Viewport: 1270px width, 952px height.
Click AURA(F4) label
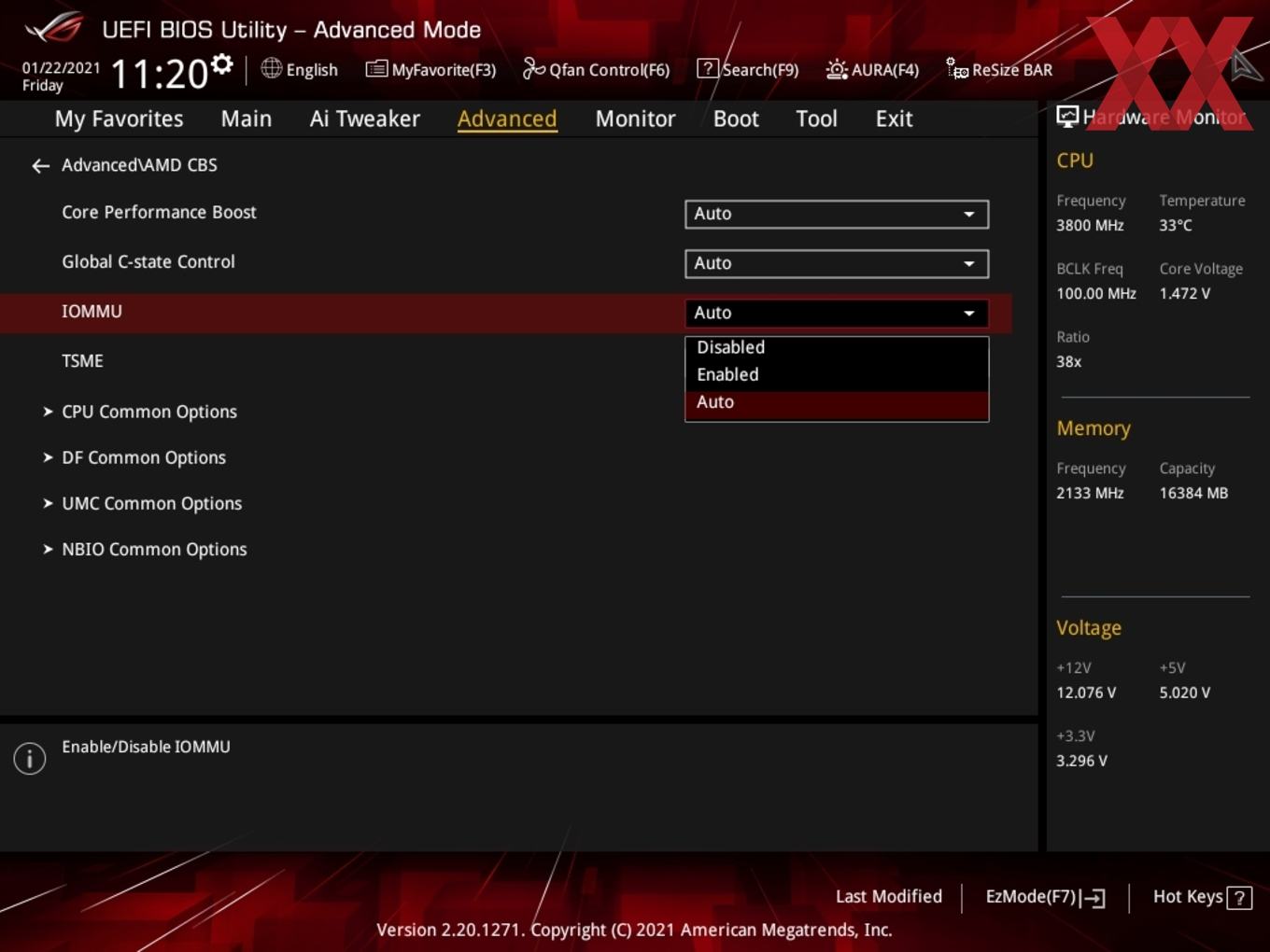885,70
